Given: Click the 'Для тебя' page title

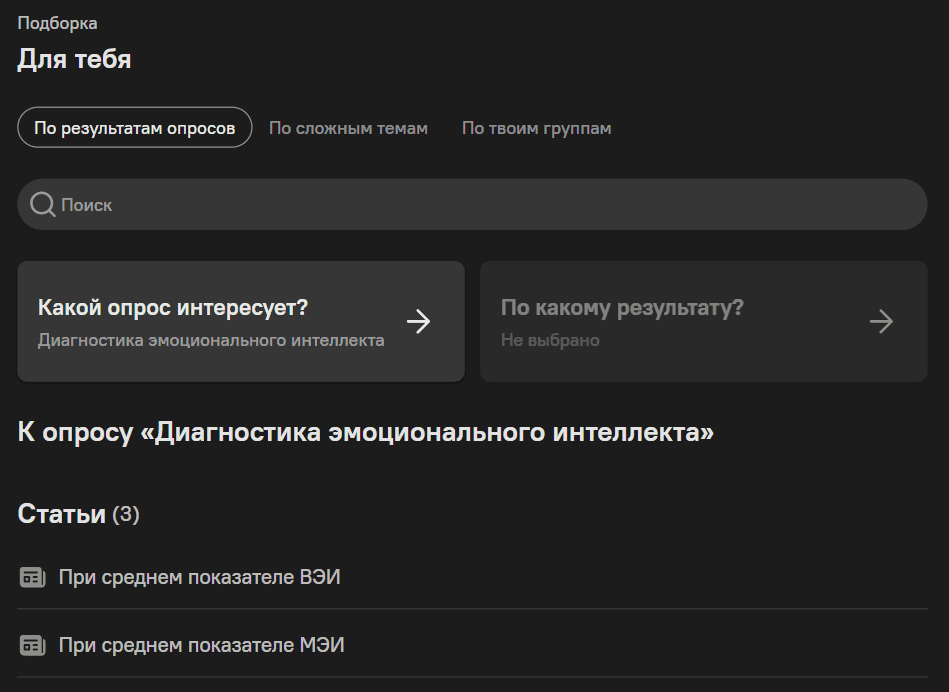Looking at the screenshot, I should click(74, 59).
